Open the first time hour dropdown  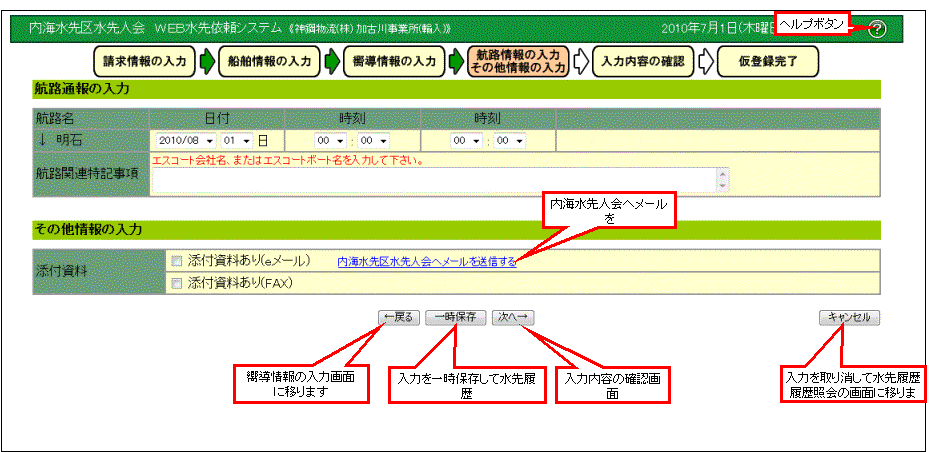pyautogui.click(x=330, y=141)
